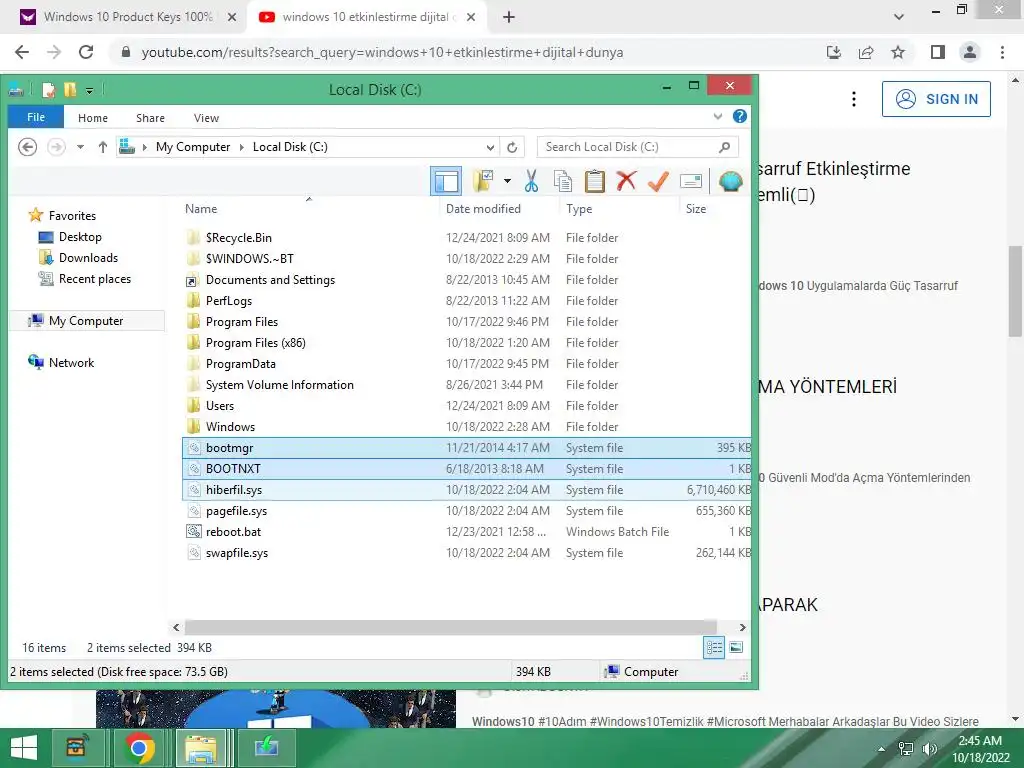Select My Computer in the navigation pane
1024x768 pixels.
(86, 321)
